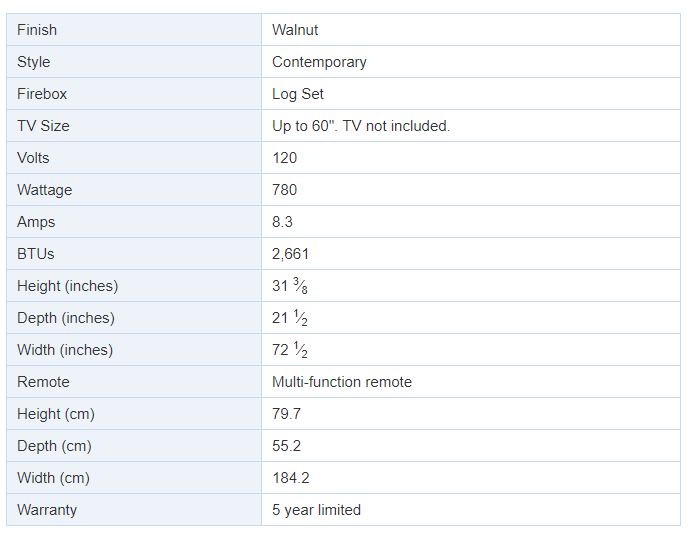Click the Depth (inches) value 21 1/2
The image size is (689, 543).
[290, 318]
